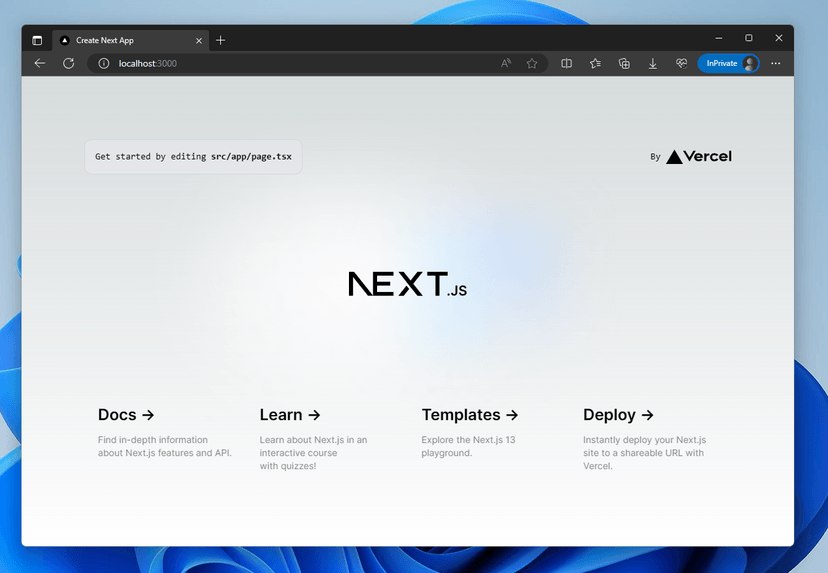Click the InPrivate profile button
Screen dimensions: 828x573
(729, 63)
